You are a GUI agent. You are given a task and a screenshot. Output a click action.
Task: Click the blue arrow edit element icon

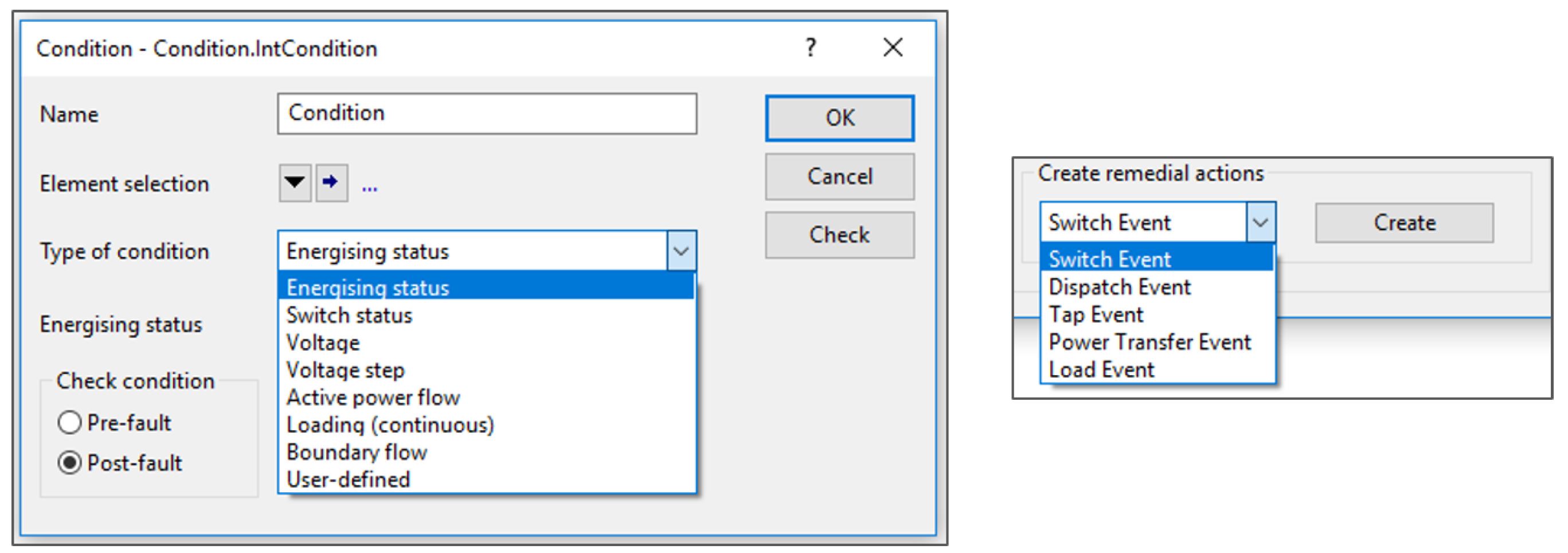tap(331, 182)
